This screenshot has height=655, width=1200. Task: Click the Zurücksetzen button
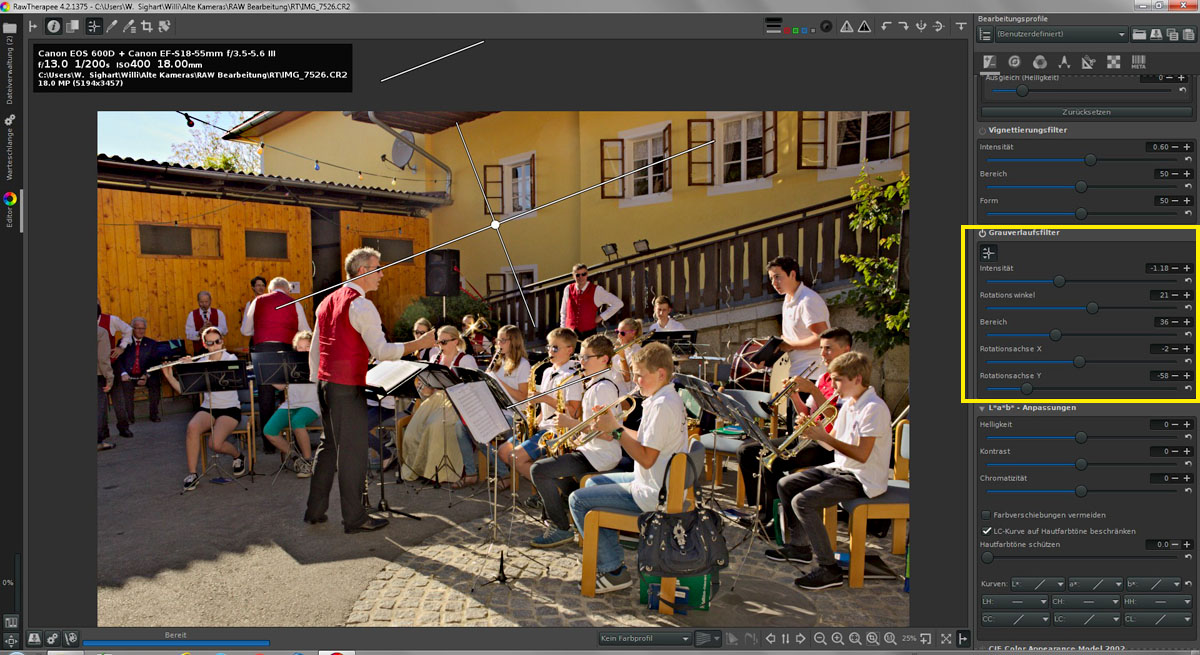[x=1081, y=112]
